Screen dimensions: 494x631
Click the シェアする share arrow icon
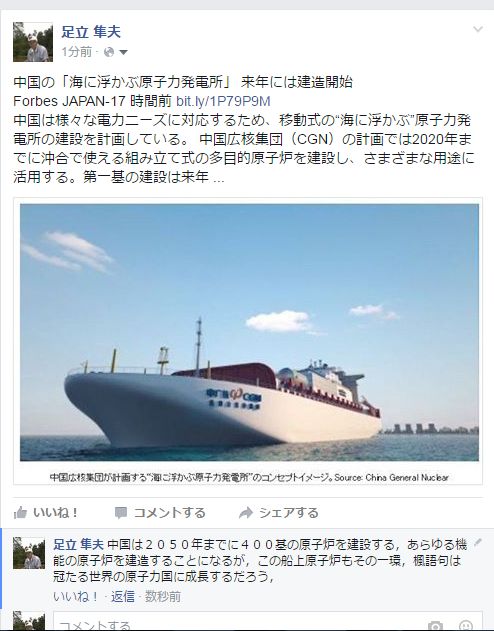246,513
